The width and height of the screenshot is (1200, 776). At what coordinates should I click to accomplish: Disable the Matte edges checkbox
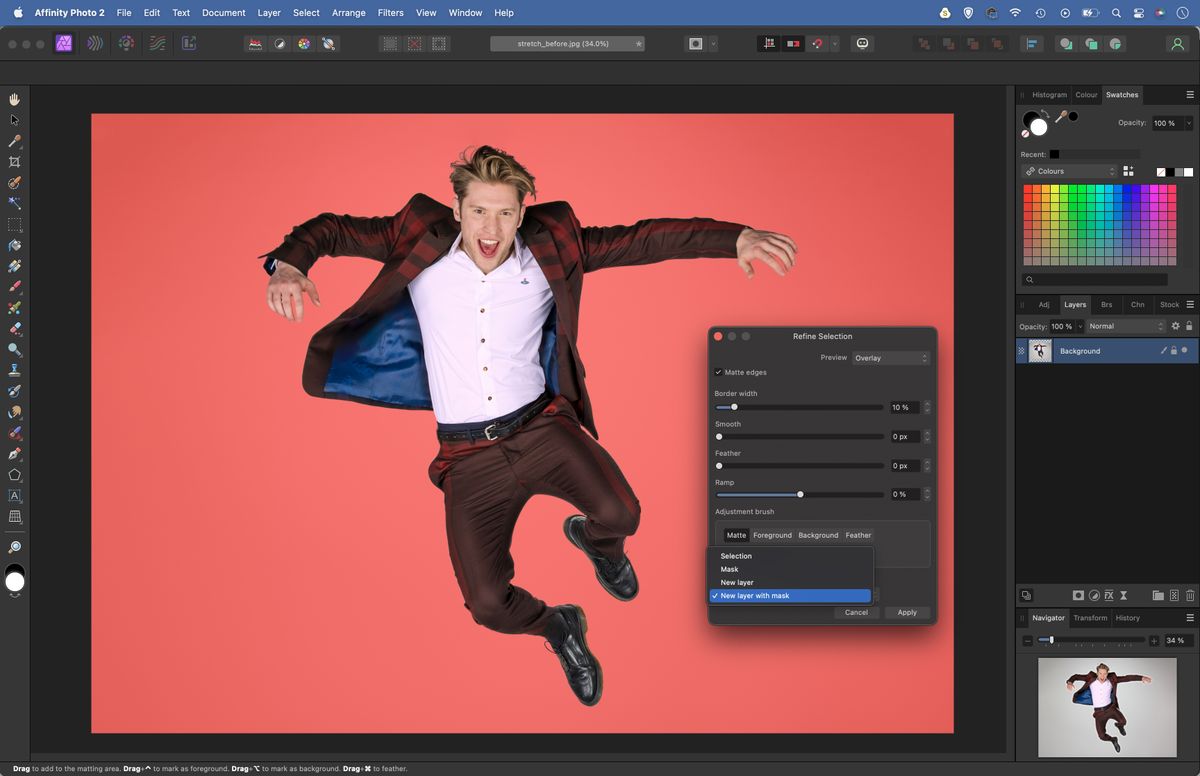(718, 372)
